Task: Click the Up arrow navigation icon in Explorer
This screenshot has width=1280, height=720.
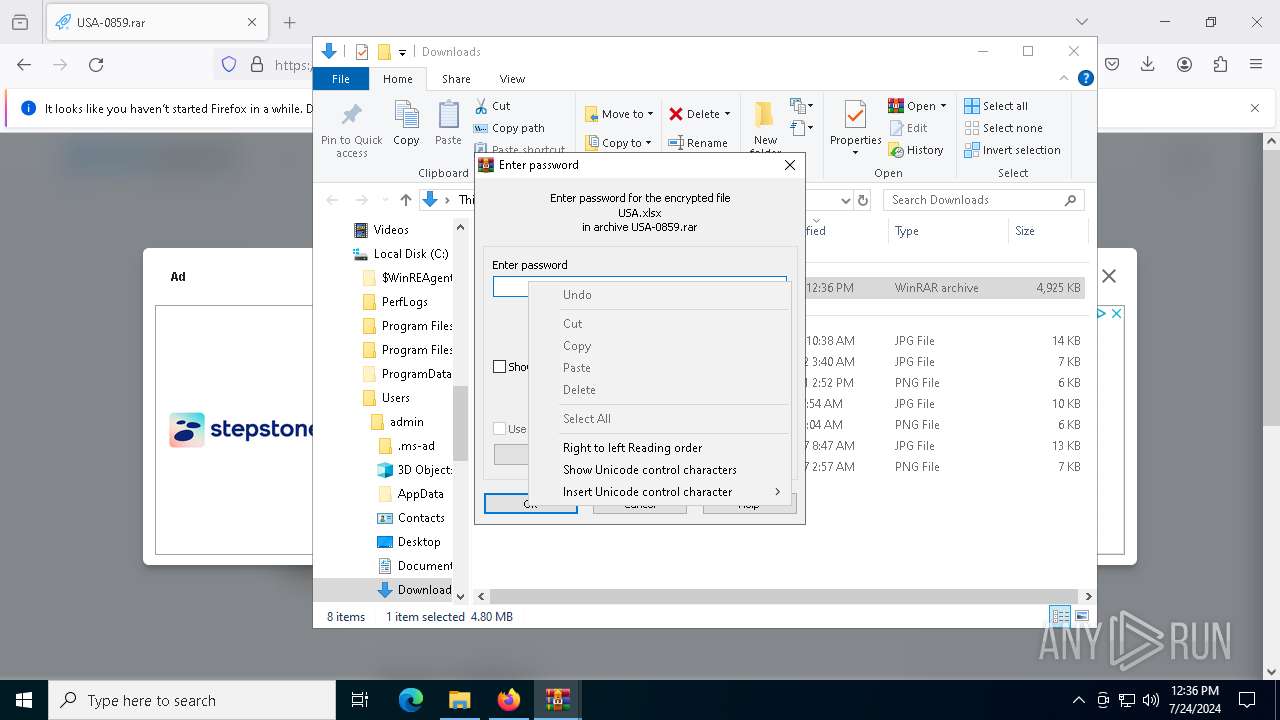Action: [x=405, y=200]
